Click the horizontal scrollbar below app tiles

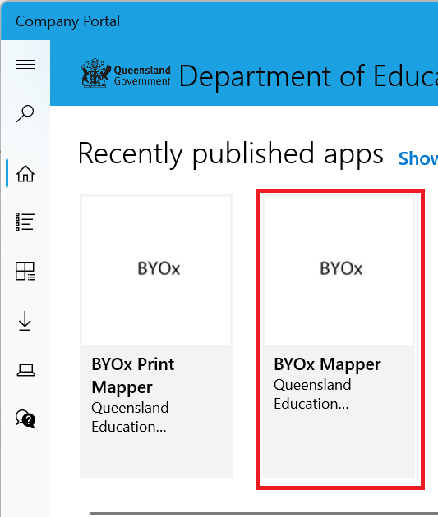264,514
